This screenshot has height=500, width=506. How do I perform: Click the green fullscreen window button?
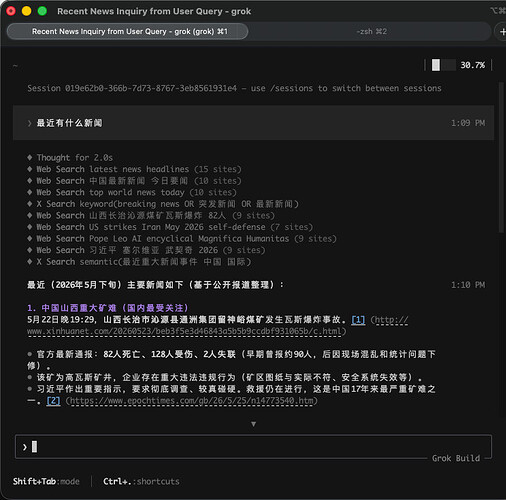point(42,11)
